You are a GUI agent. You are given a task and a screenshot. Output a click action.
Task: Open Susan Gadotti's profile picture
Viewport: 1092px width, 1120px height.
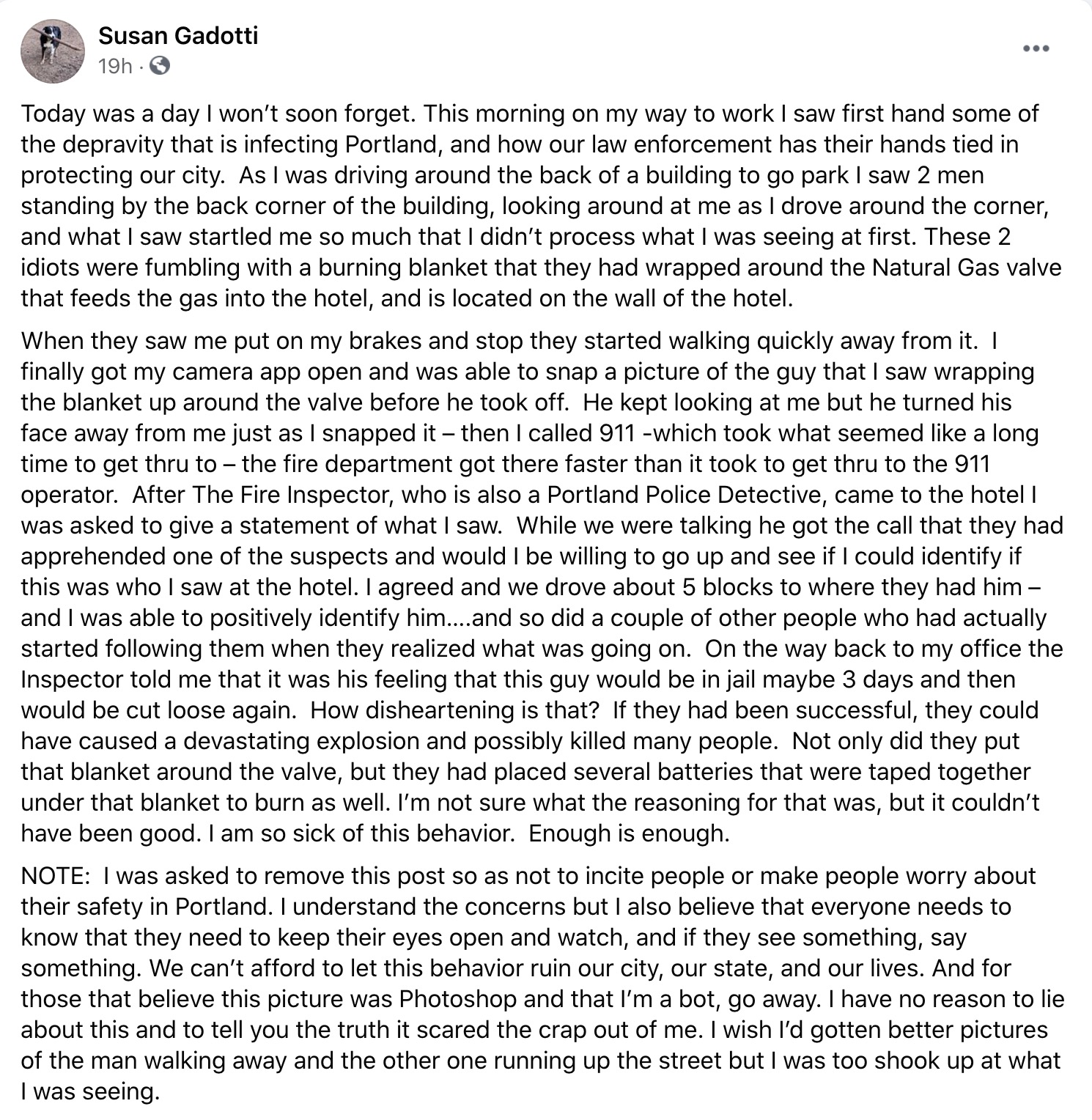[52, 51]
